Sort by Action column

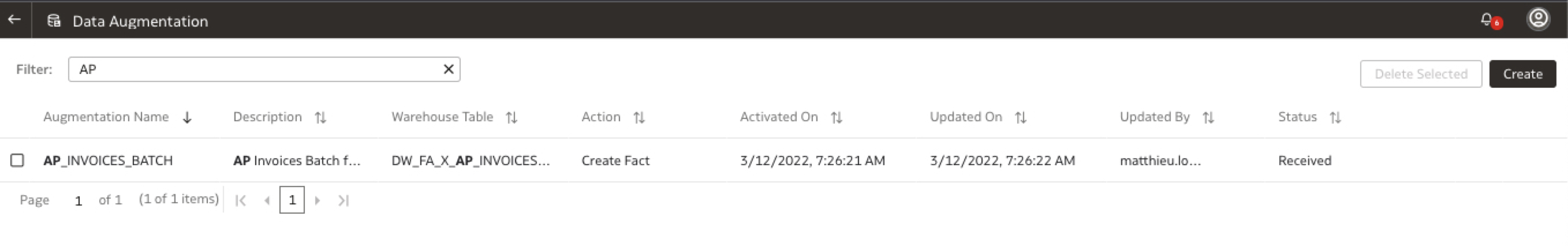639,118
